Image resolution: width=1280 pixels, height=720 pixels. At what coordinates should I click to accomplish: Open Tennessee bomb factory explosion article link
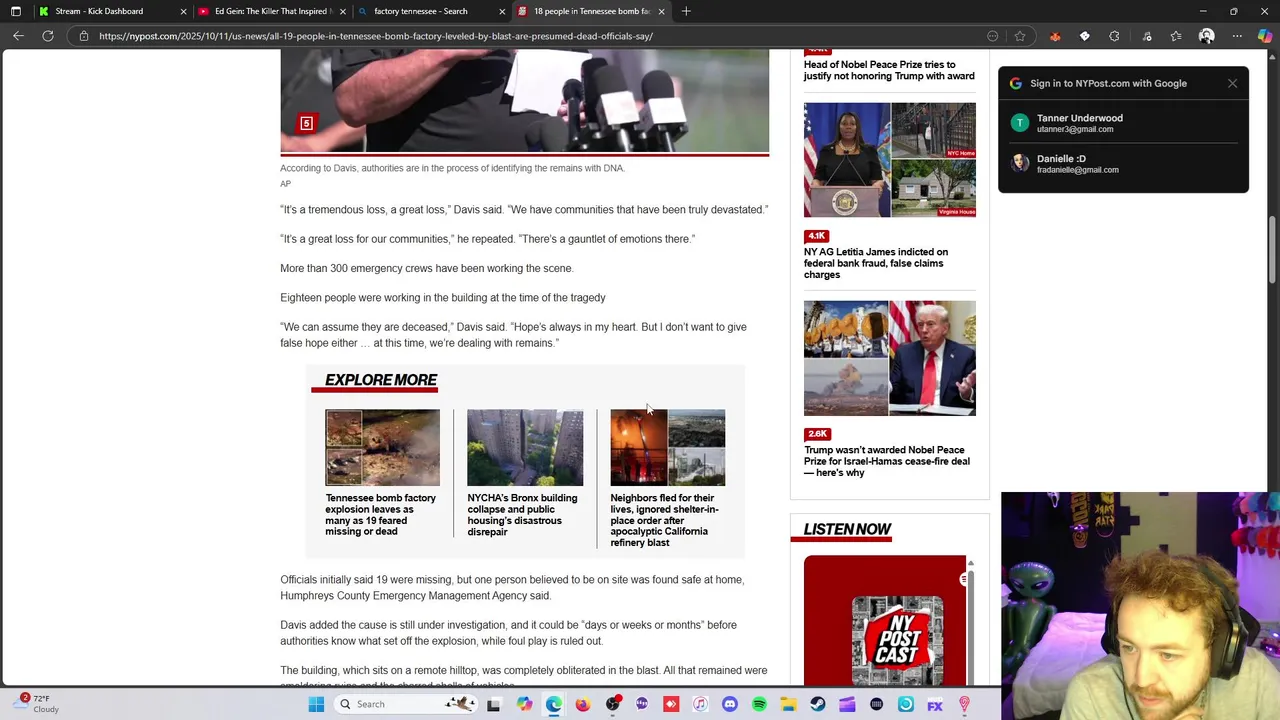(x=380, y=514)
